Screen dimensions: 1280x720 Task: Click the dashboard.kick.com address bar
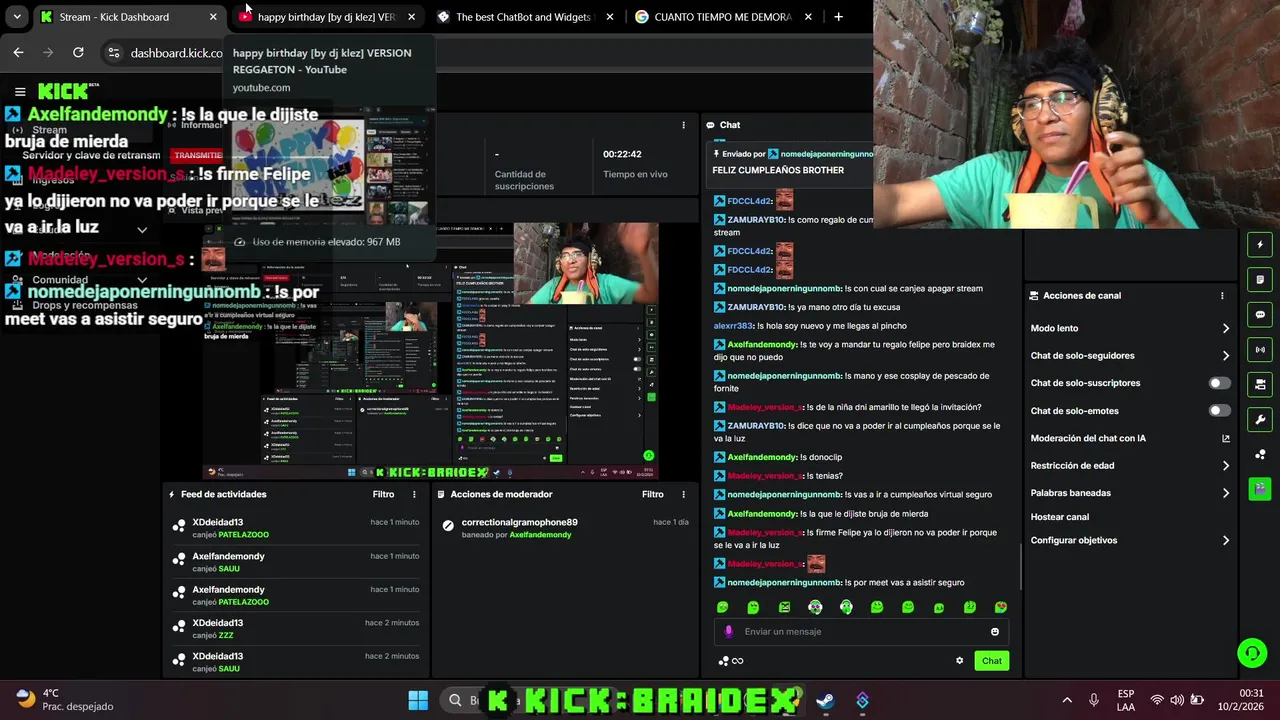coord(176,53)
